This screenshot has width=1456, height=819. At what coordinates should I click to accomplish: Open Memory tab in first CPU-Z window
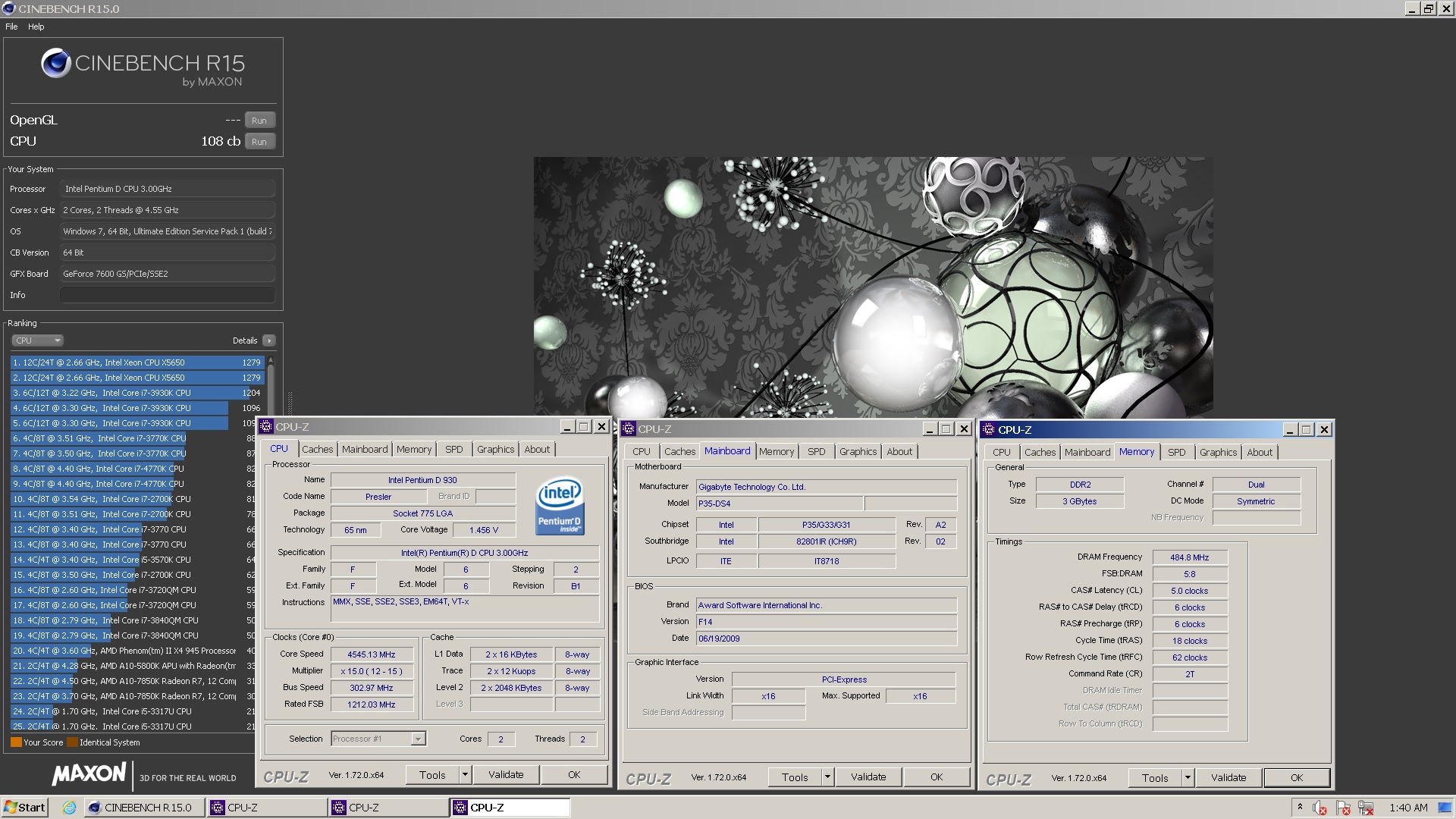[414, 450]
